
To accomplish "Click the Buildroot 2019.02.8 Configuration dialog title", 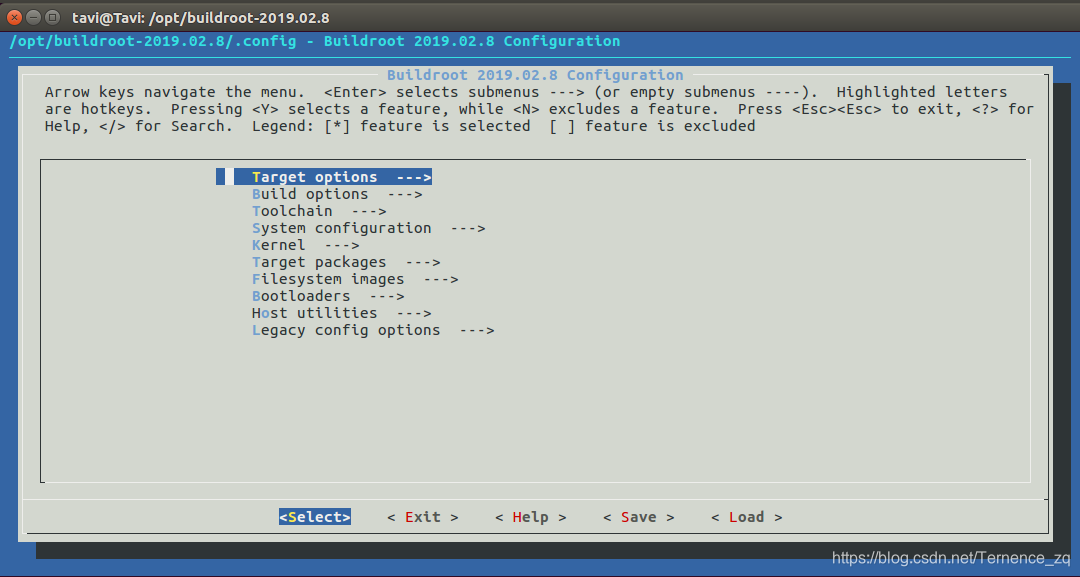I will pos(535,75).
